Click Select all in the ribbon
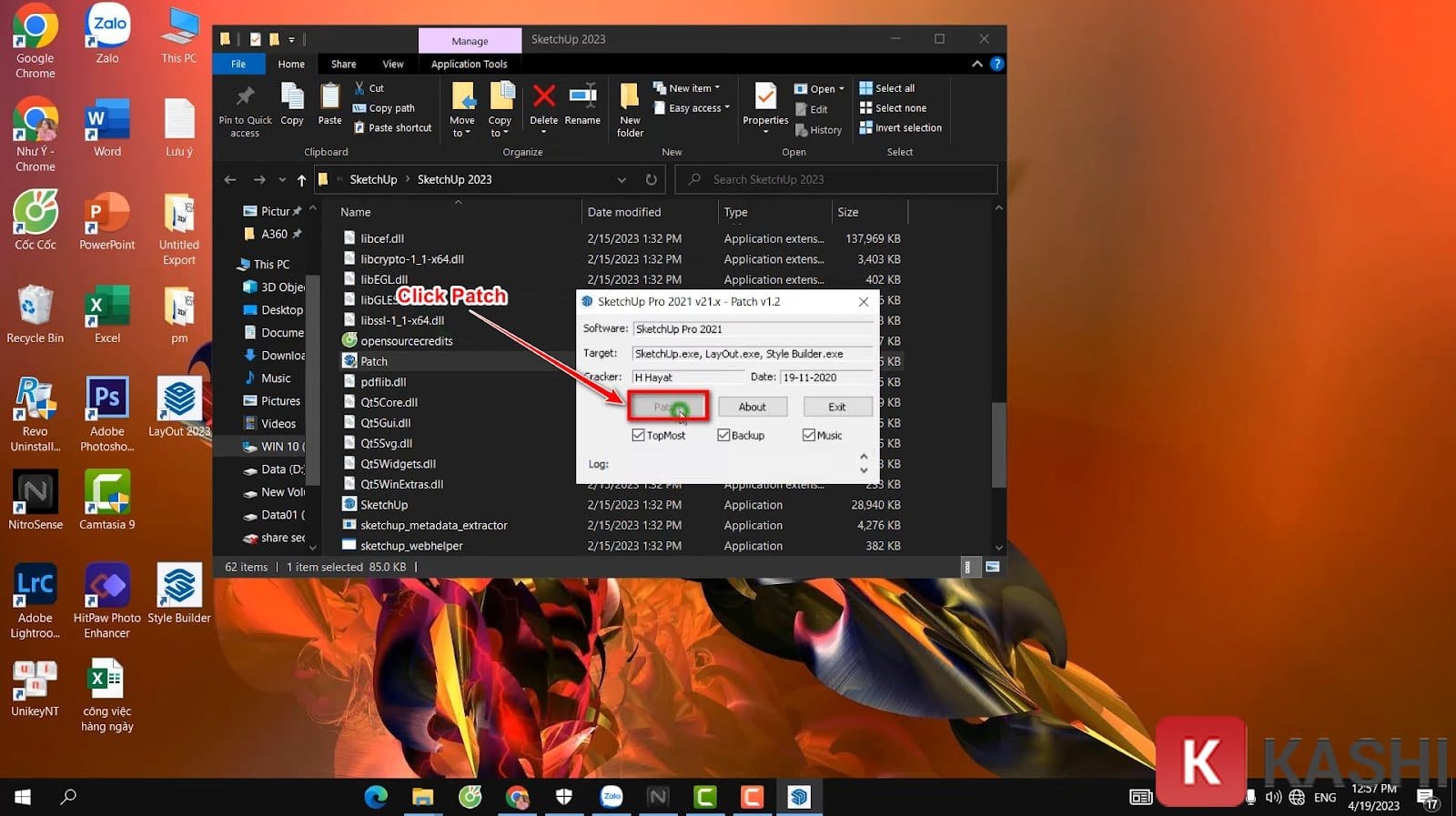 [x=894, y=88]
